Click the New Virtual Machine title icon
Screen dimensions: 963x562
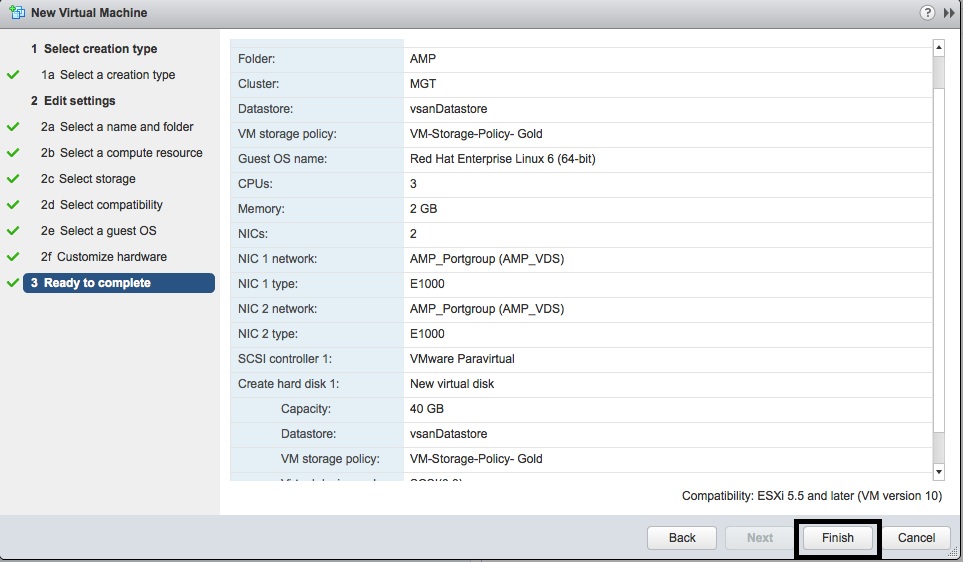(x=15, y=13)
